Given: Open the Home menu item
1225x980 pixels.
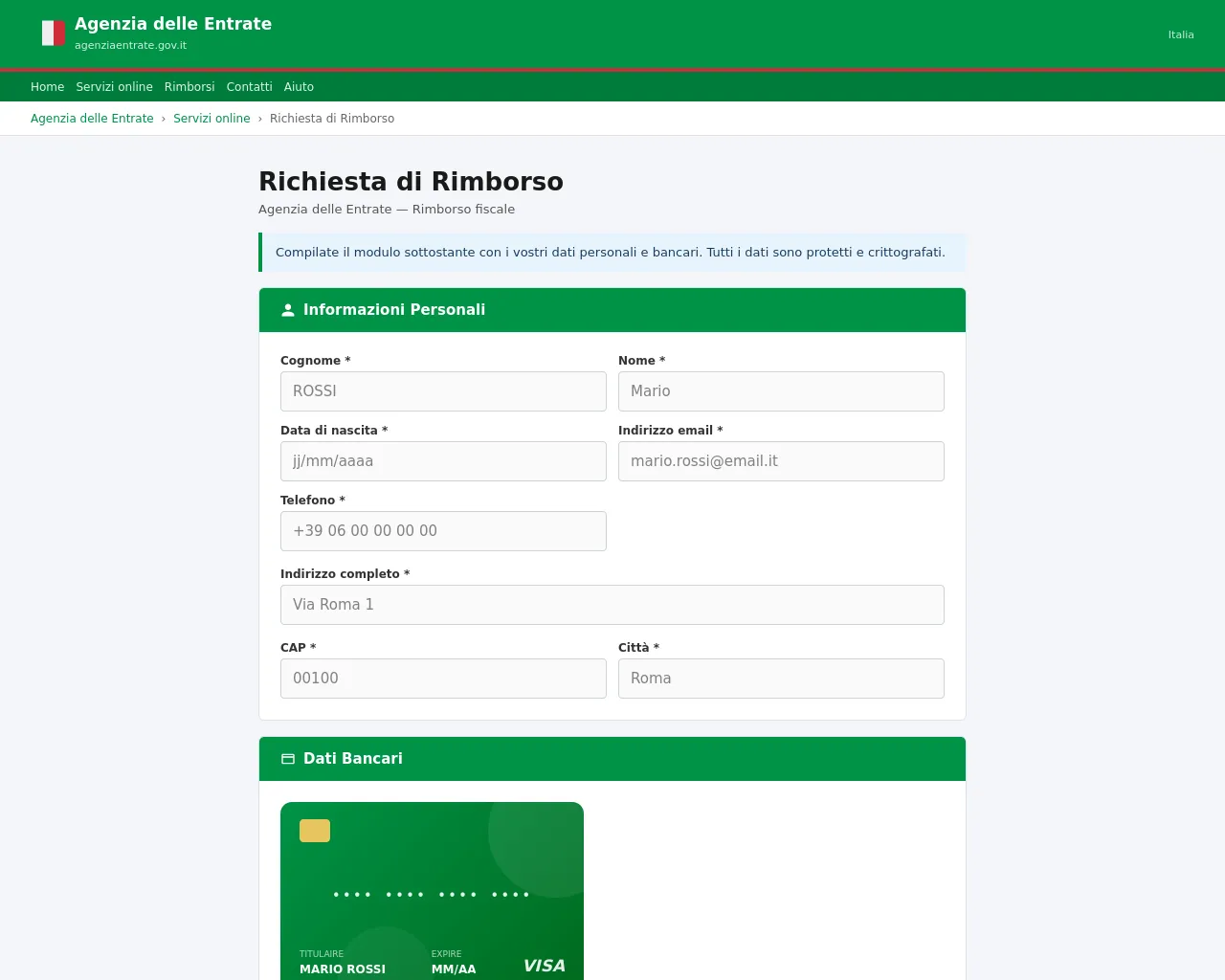Looking at the screenshot, I should [48, 87].
